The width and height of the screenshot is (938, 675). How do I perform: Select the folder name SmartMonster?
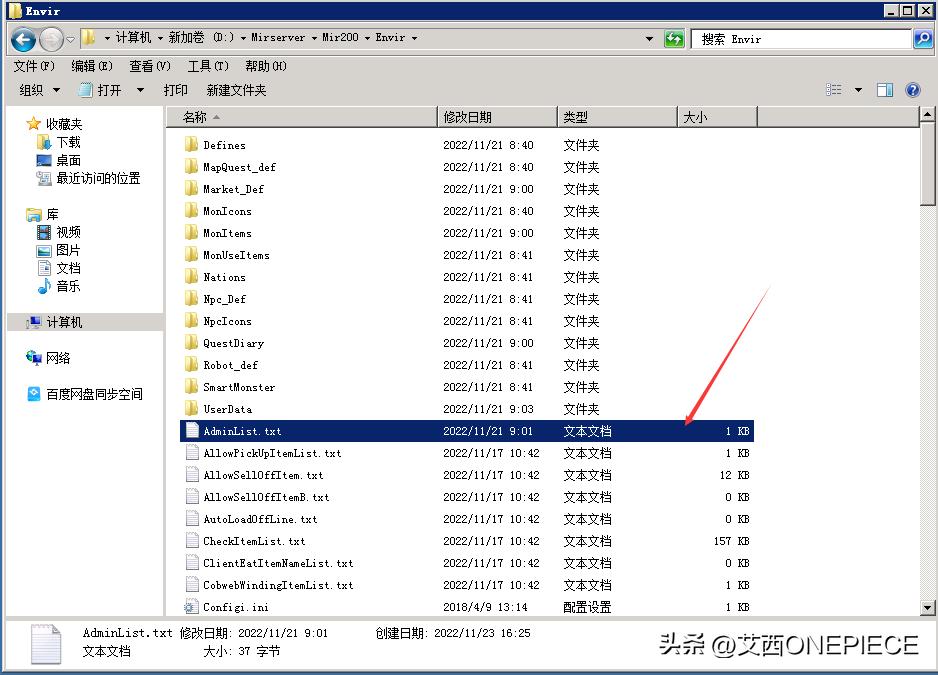click(x=239, y=387)
